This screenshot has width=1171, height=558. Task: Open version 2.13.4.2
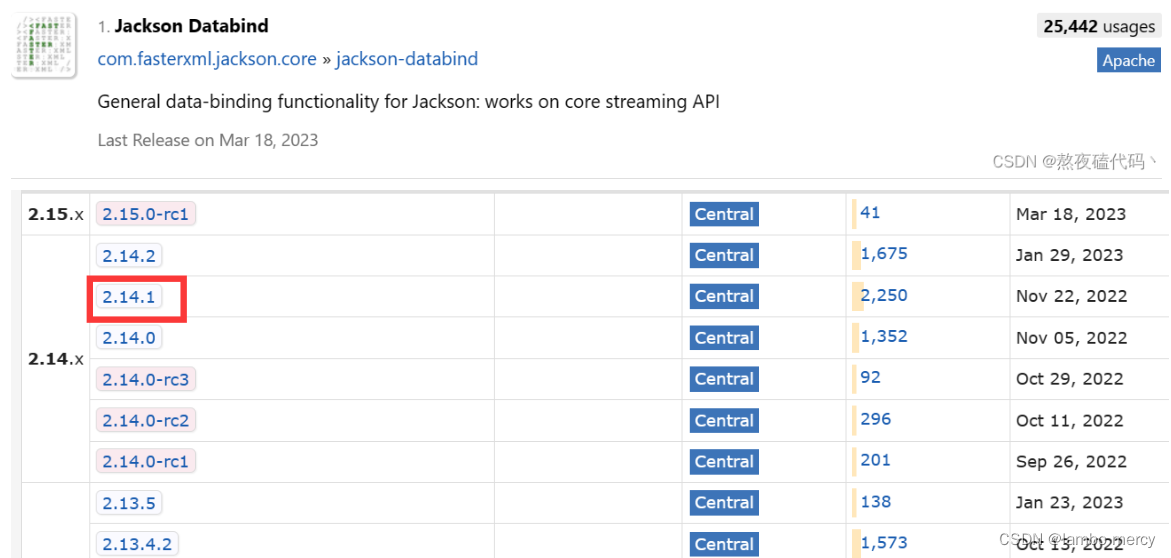coord(137,545)
